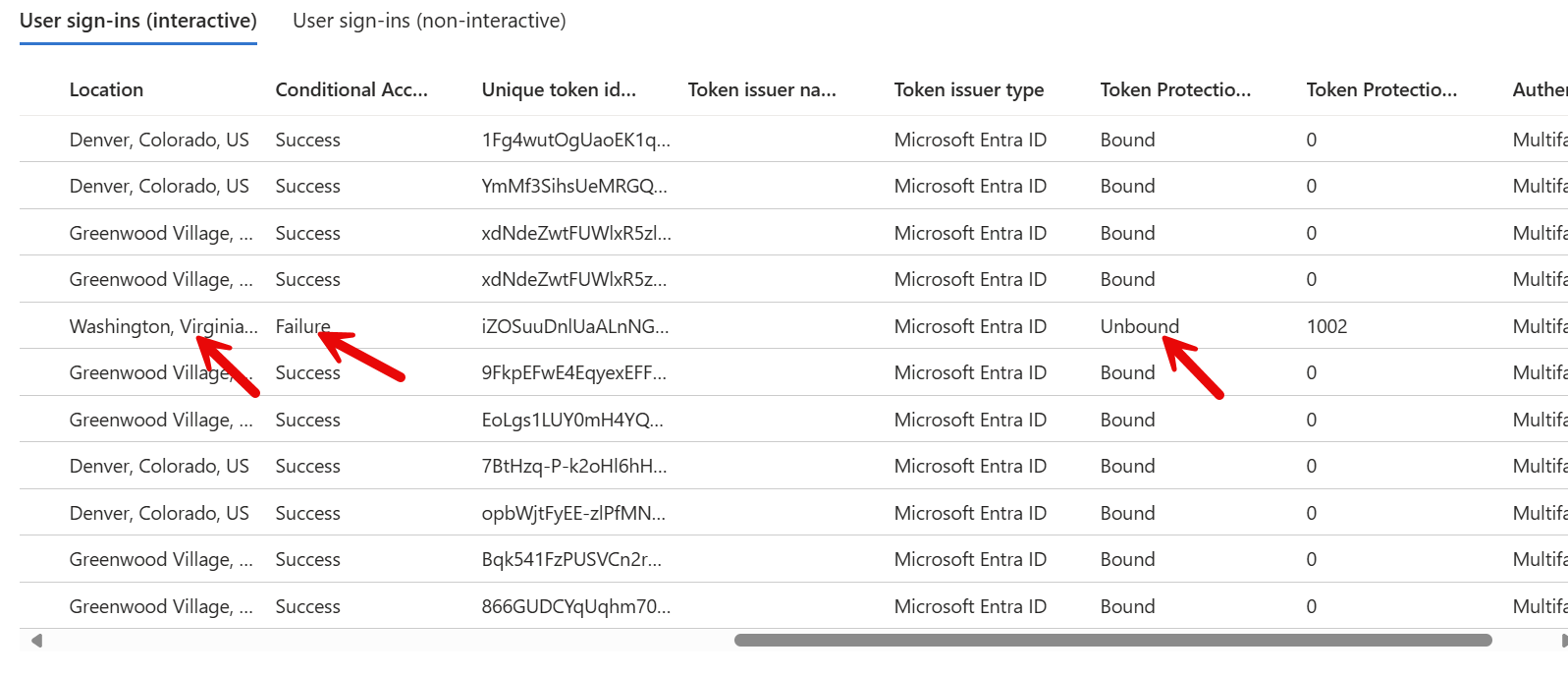Screen dimensions: 1568x676
Task: Select token id 9FkpEFwE4EqyexEFF...
Action: [x=574, y=372]
